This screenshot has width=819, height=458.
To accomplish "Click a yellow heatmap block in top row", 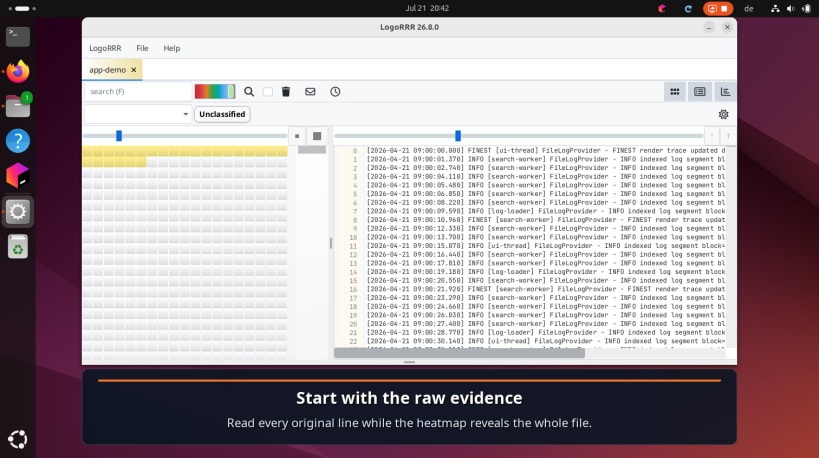I will (x=185, y=151).
